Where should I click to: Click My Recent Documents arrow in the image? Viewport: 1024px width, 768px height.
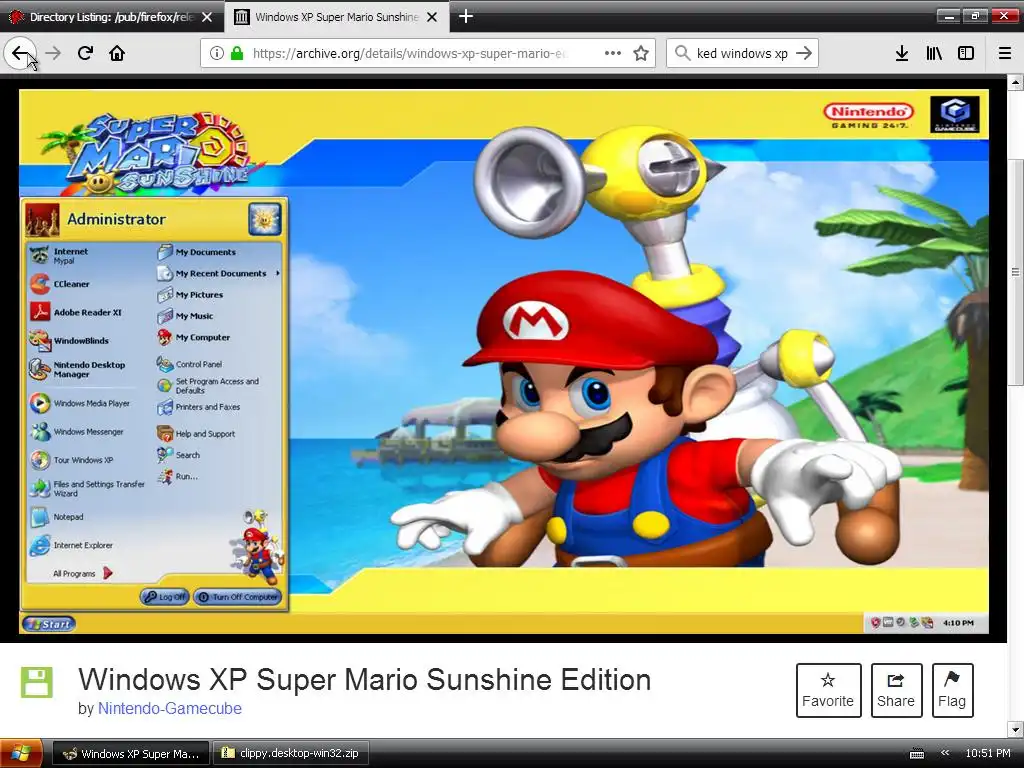pyautogui.click(x=278, y=274)
